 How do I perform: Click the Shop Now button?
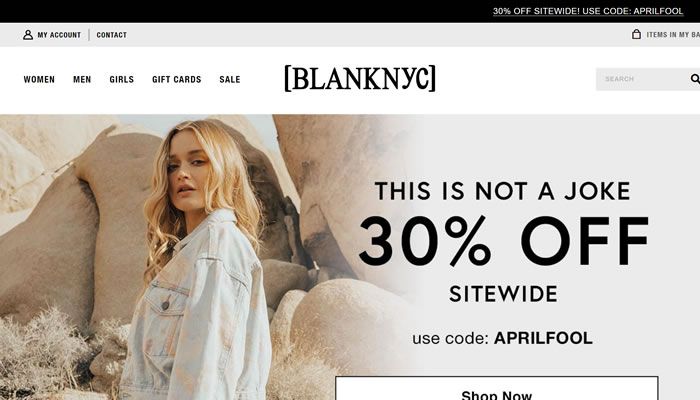pyautogui.click(x=496, y=388)
